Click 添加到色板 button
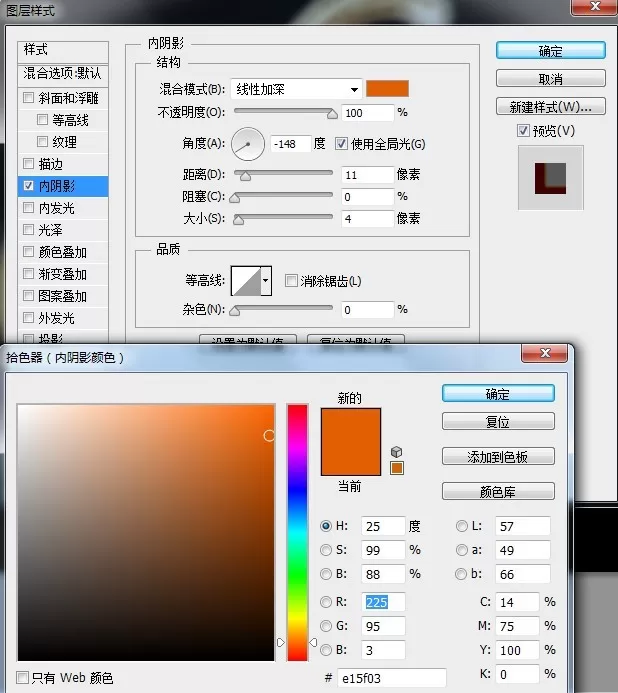 click(x=498, y=457)
